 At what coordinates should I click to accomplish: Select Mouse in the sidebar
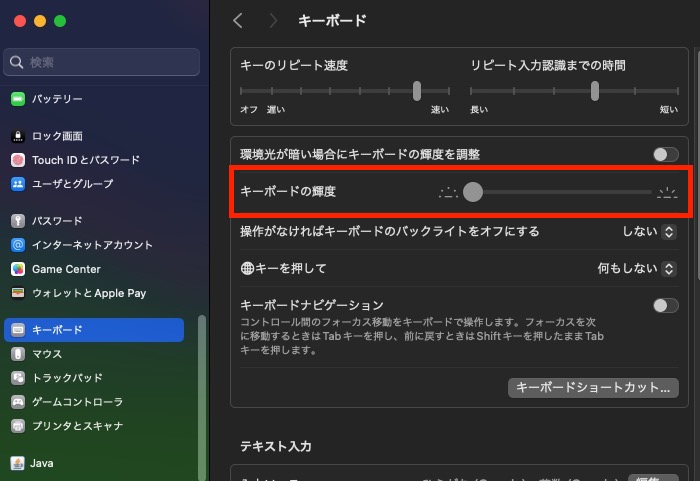[47, 354]
